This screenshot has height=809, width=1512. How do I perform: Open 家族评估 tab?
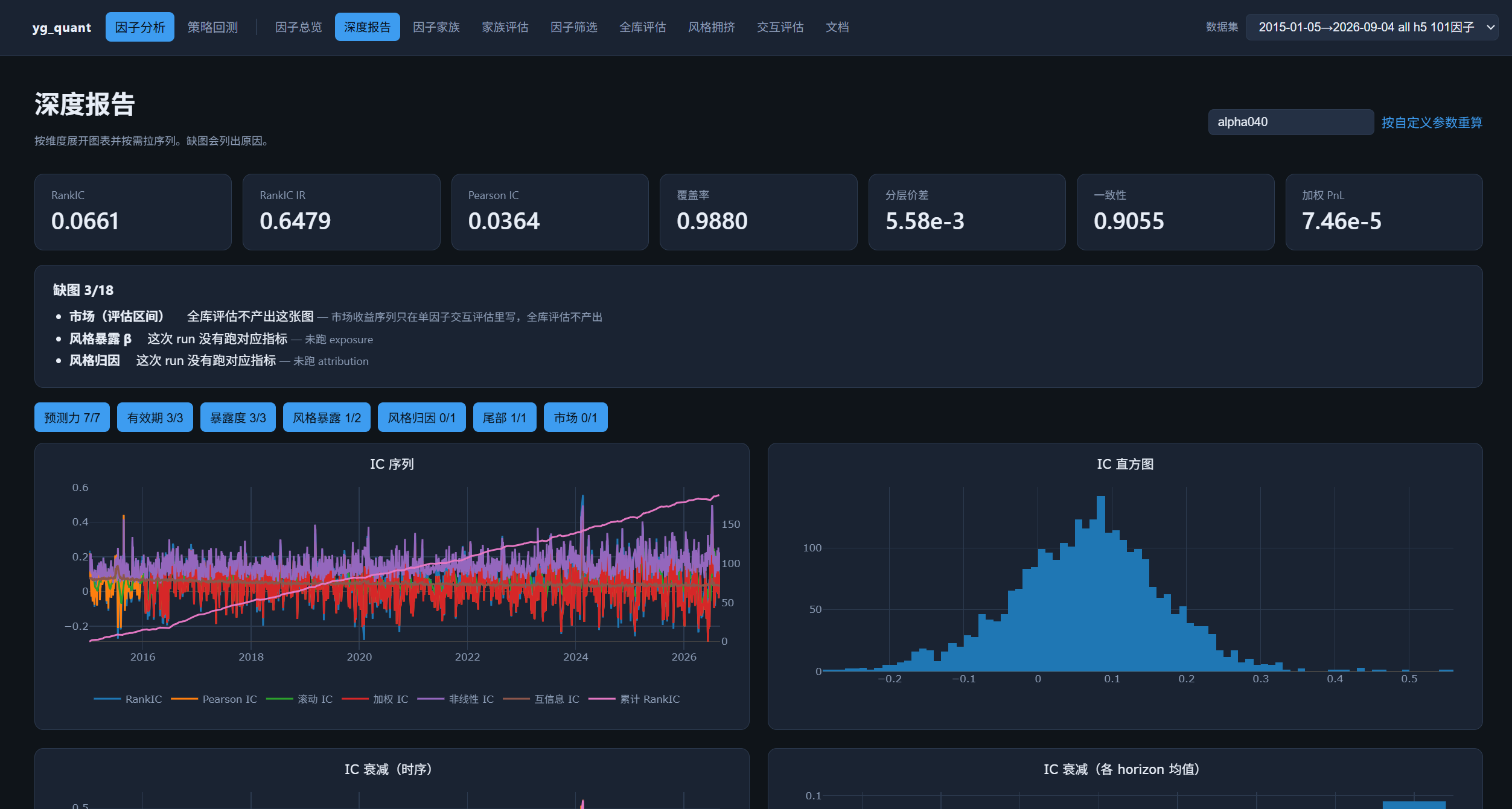[505, 27]
